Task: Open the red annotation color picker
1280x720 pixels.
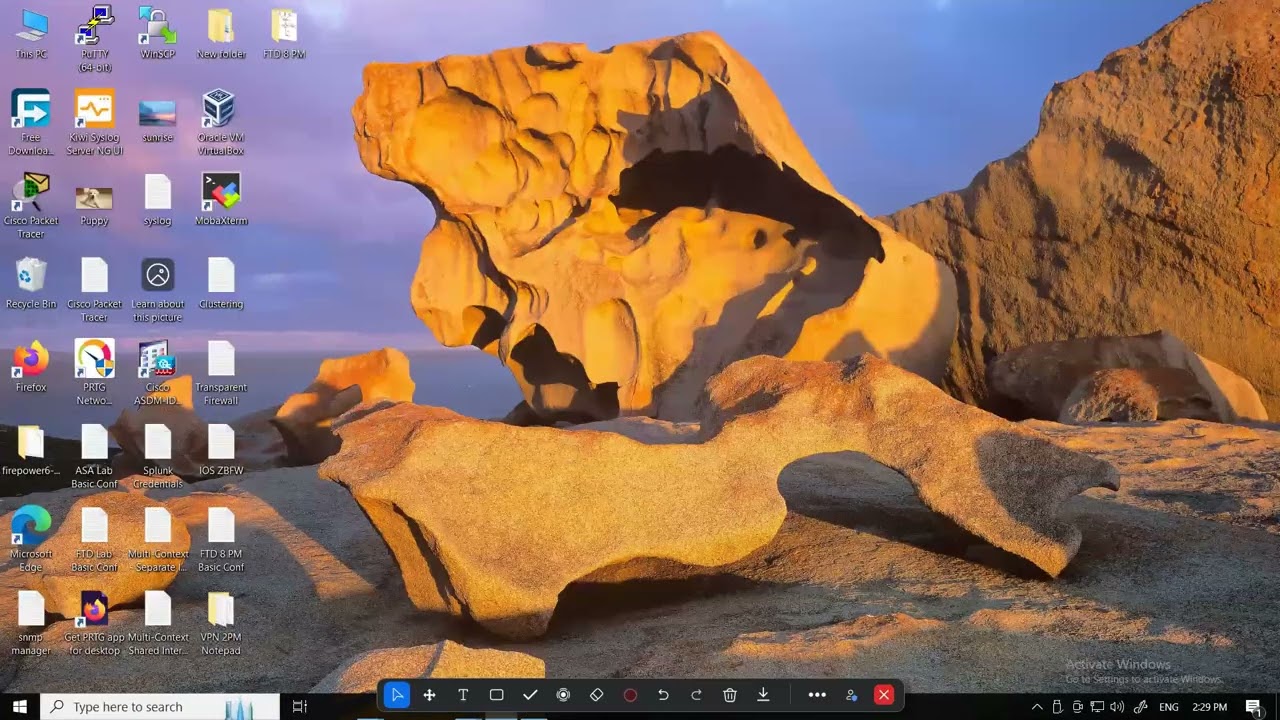Action: [x=630, y=695]
